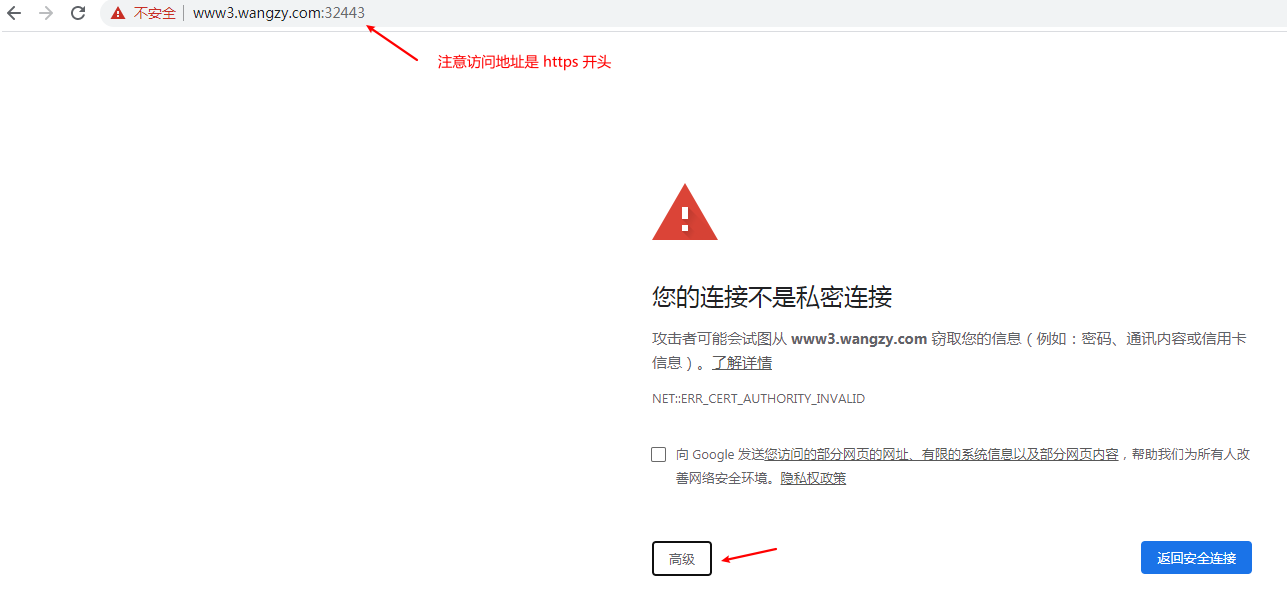Click the large red warning triangle

(685, 212)
